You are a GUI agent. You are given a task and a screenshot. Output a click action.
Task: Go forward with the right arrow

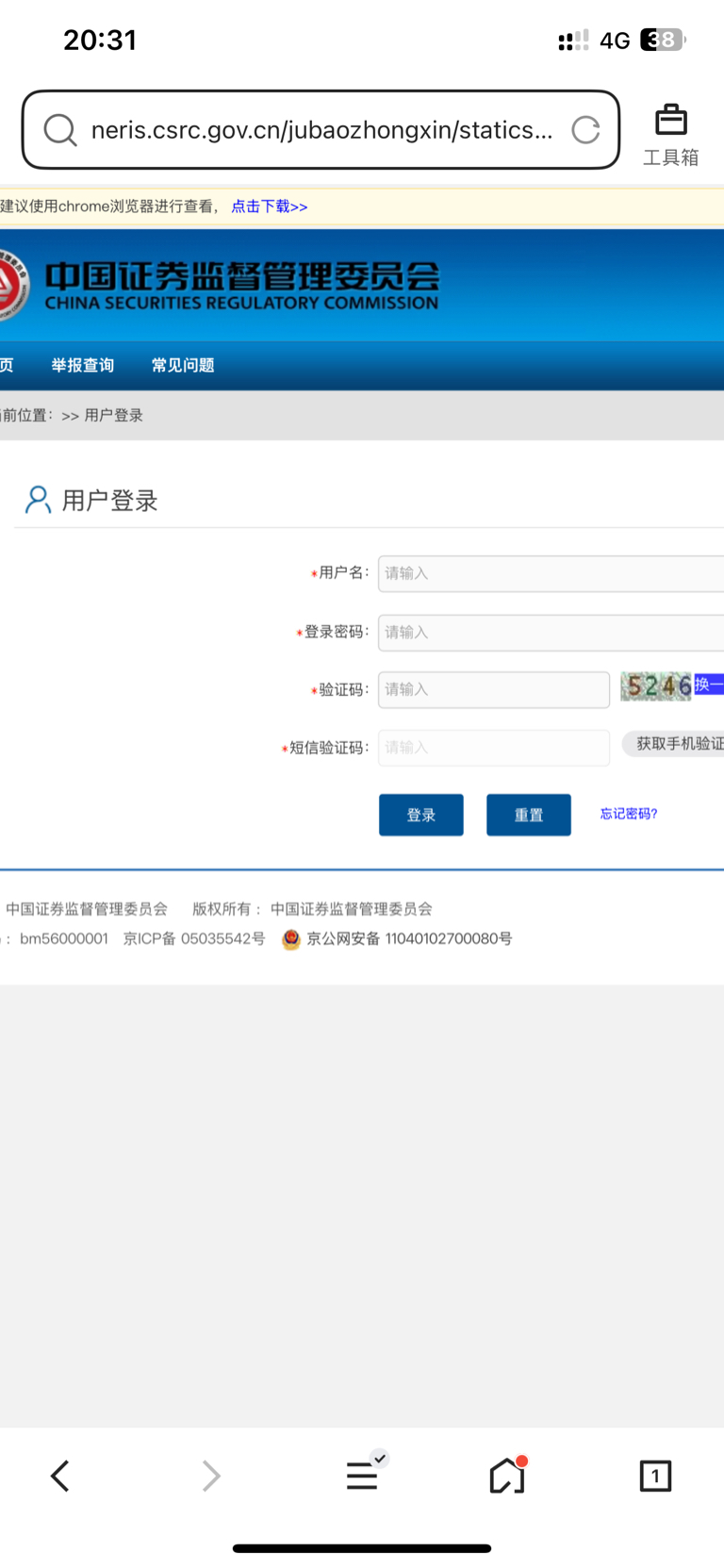(x=211, y=1476)
